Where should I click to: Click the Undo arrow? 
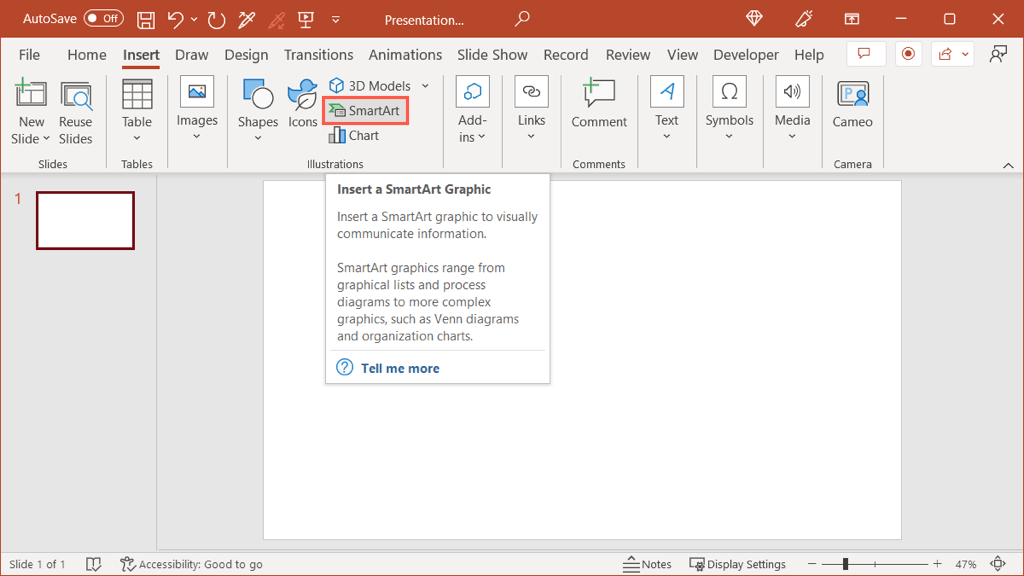[x=174, y=20]
